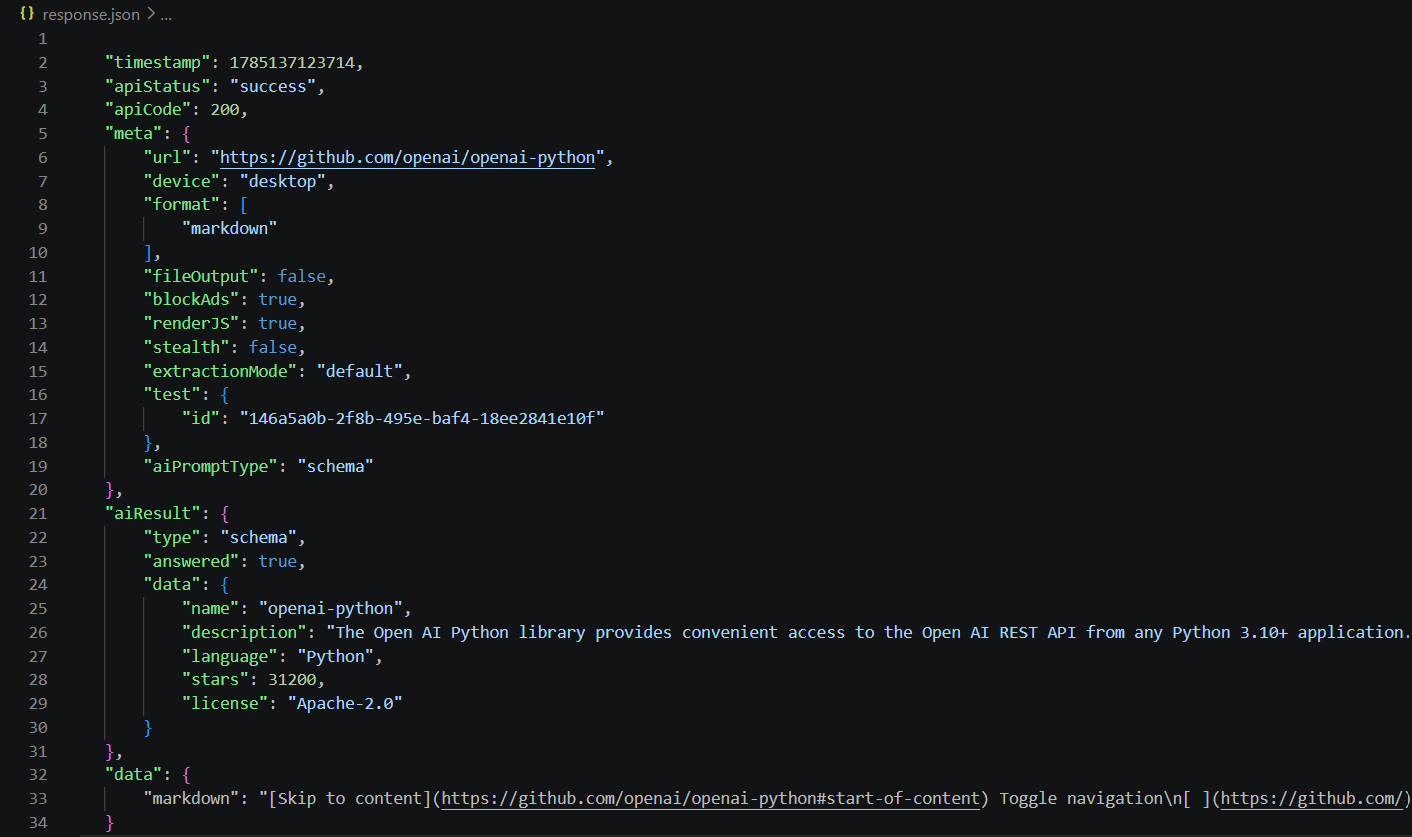Viewport: 1412px width, 837px height.
Task: Select the "success" string value
Action: click(273, 86)
